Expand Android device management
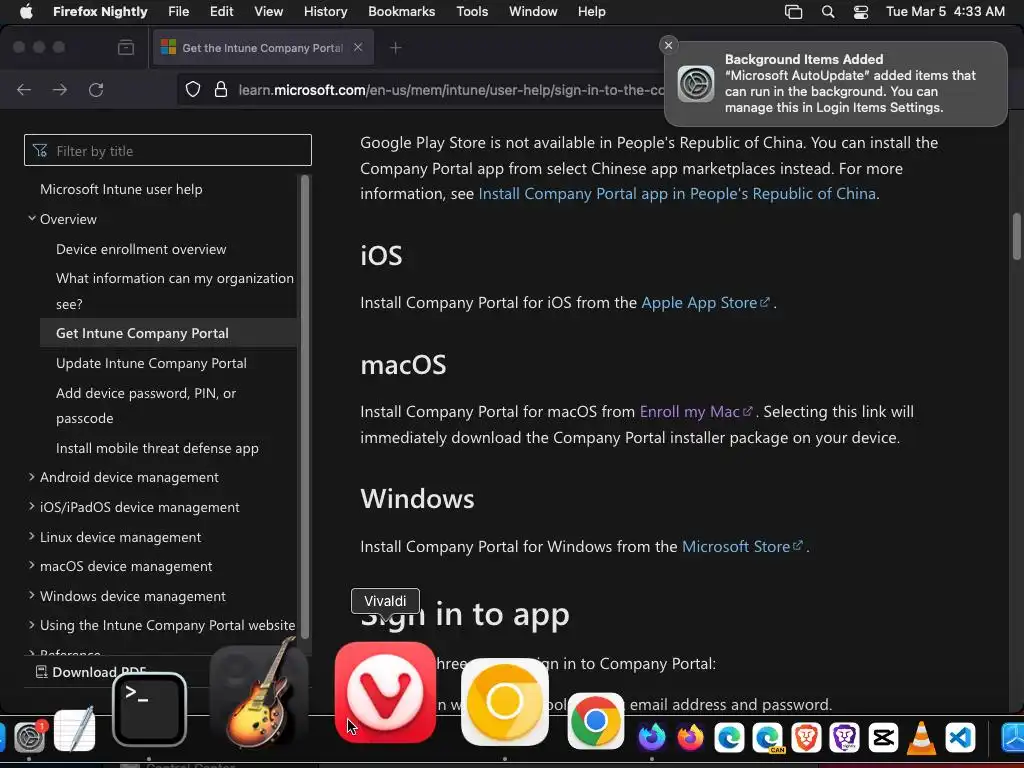 coord(31,477)
